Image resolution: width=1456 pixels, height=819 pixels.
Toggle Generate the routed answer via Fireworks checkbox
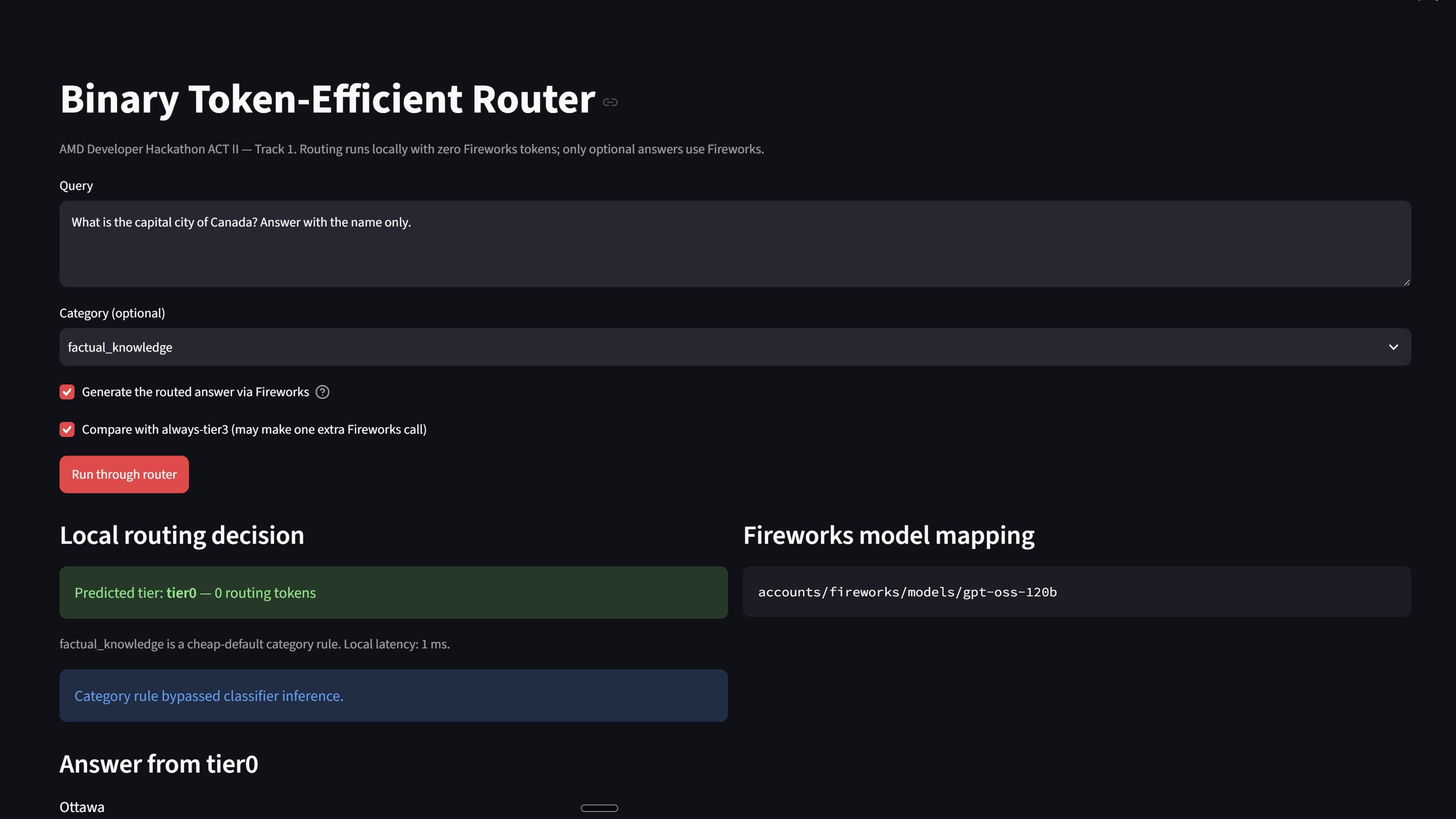(67, 392)
